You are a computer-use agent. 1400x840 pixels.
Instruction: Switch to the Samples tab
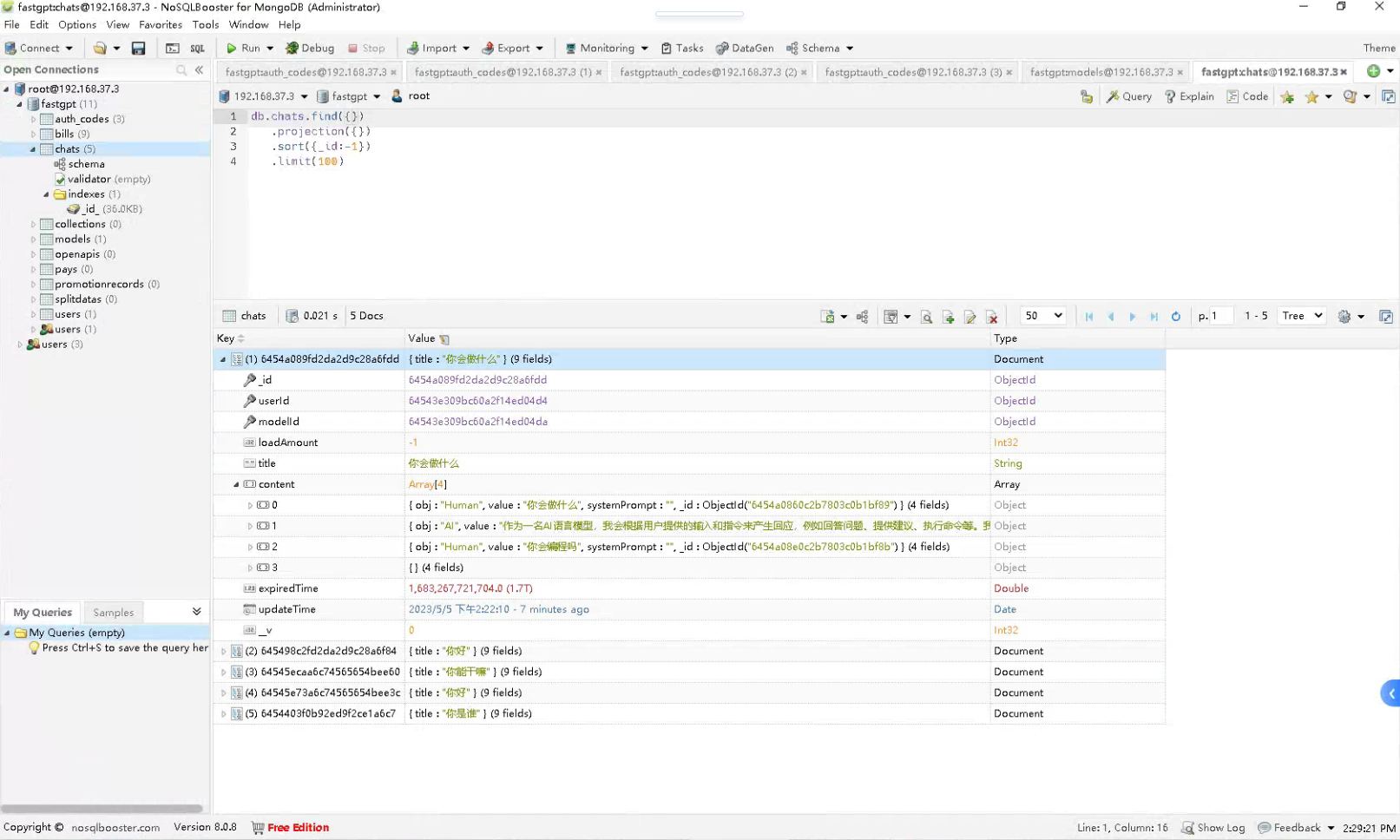pos(114,613)
